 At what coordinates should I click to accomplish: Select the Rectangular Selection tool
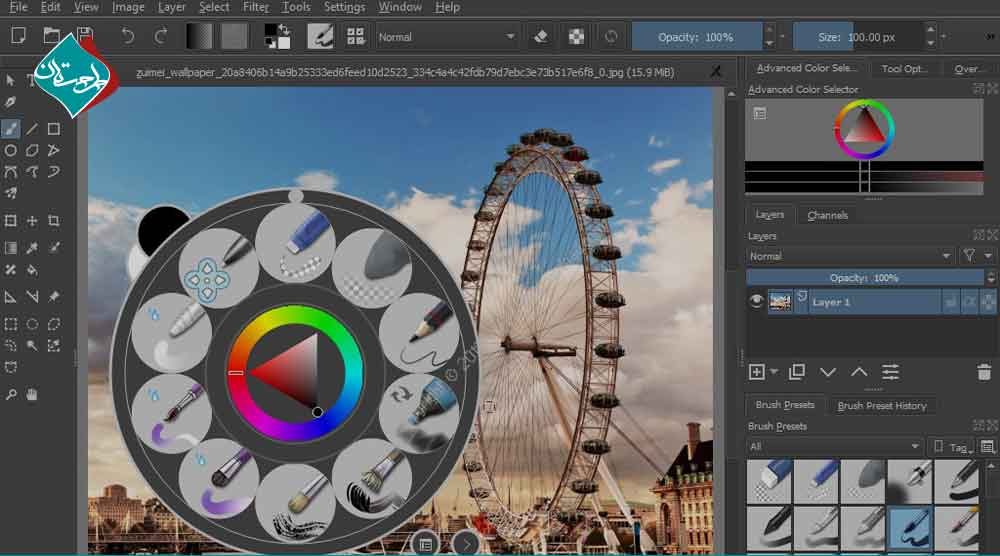pos(11,324)
